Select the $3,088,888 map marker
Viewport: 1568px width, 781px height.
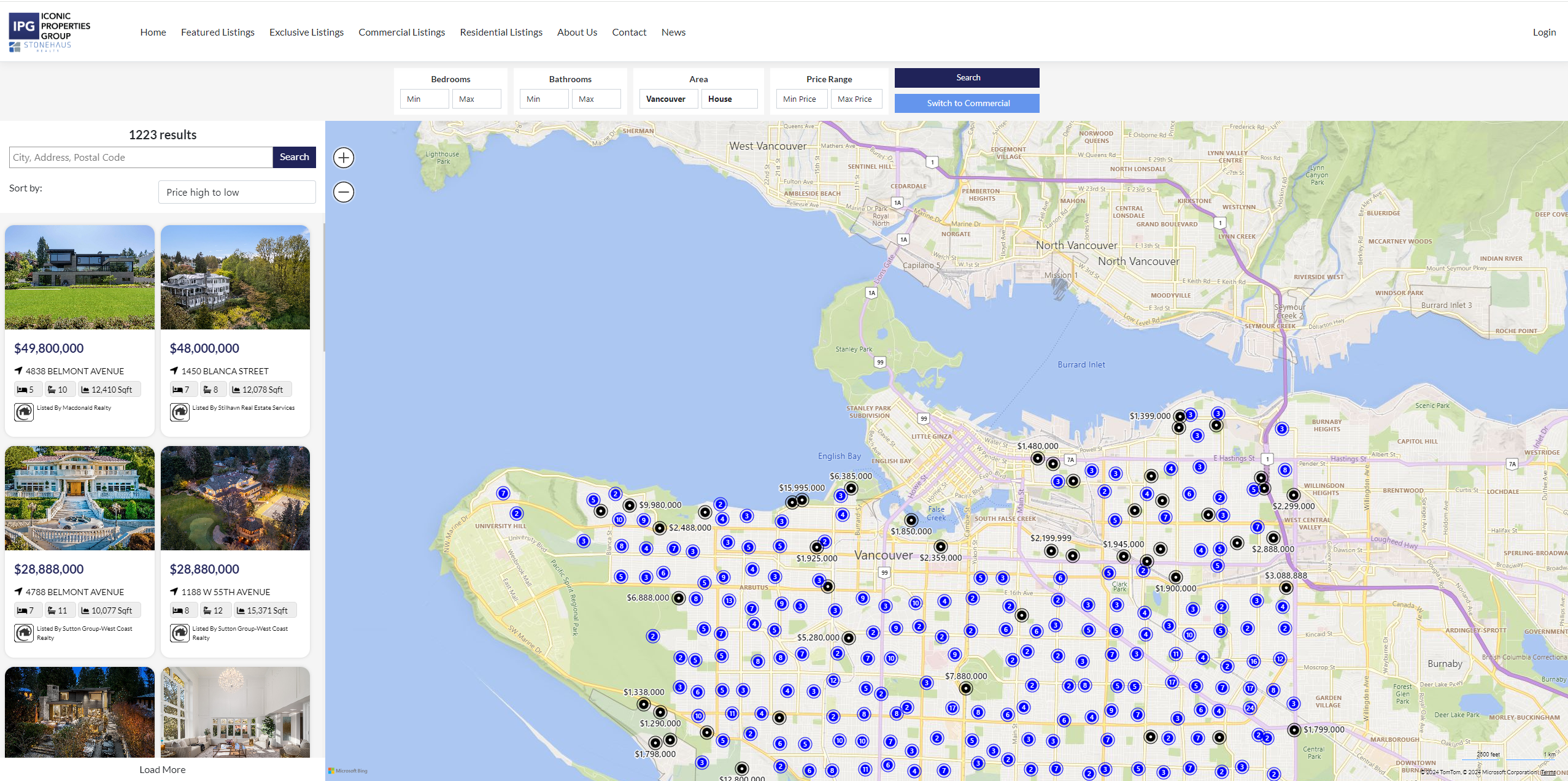click(x=1286, y=588)
